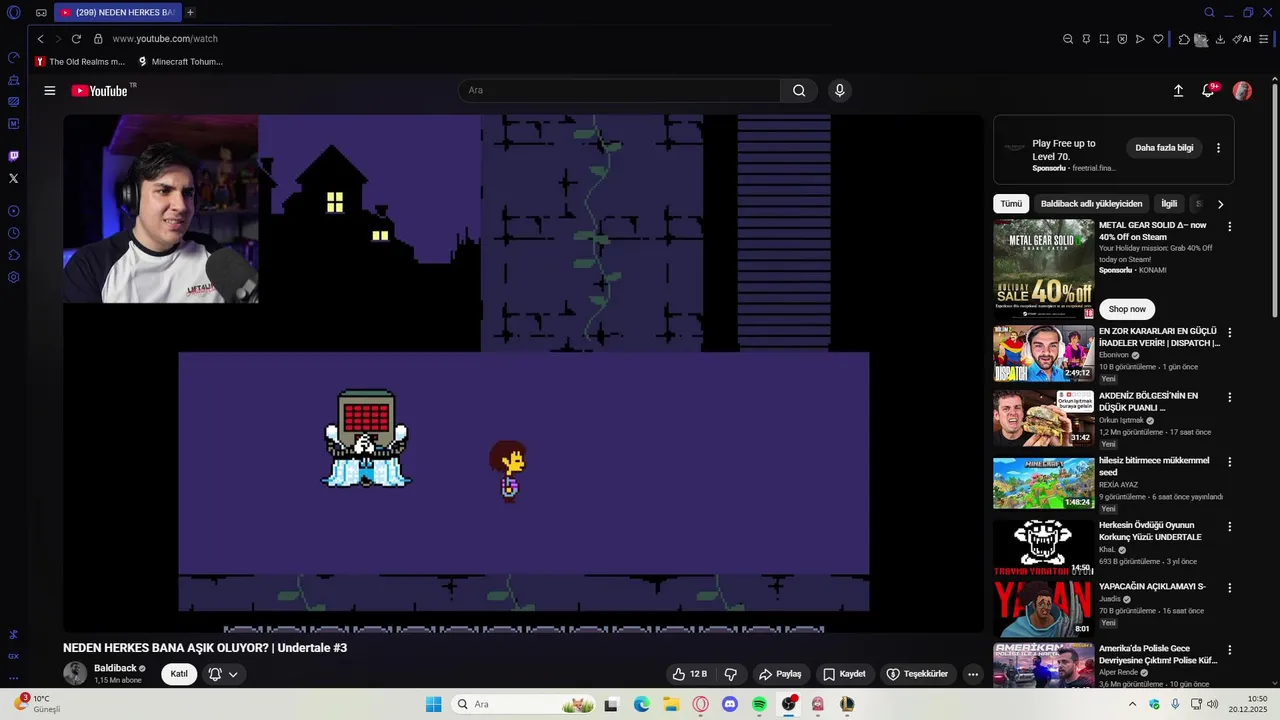
Task: Open the browser downloads icon
Action: [1220, 39]
